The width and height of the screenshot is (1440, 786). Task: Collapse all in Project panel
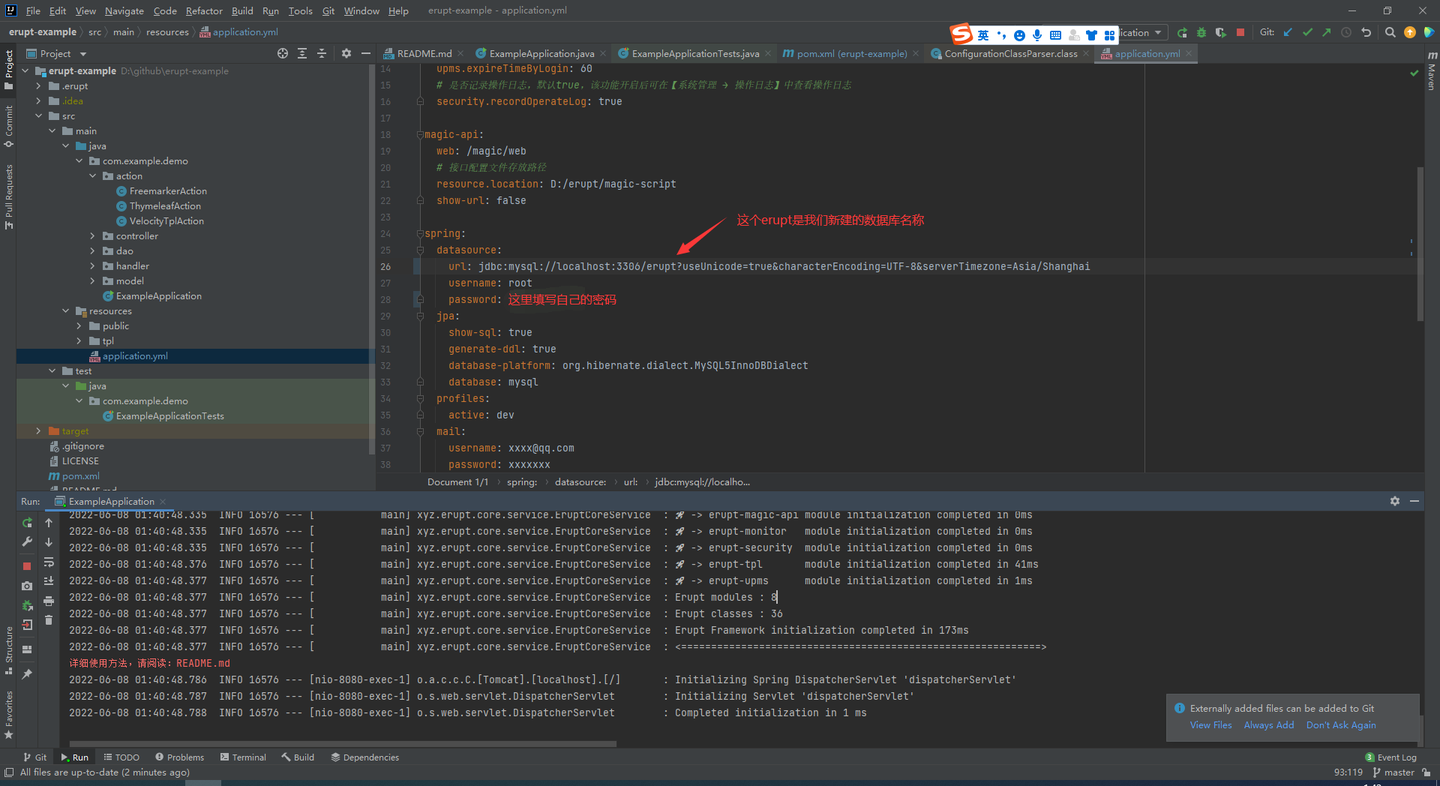click(322, 54)
